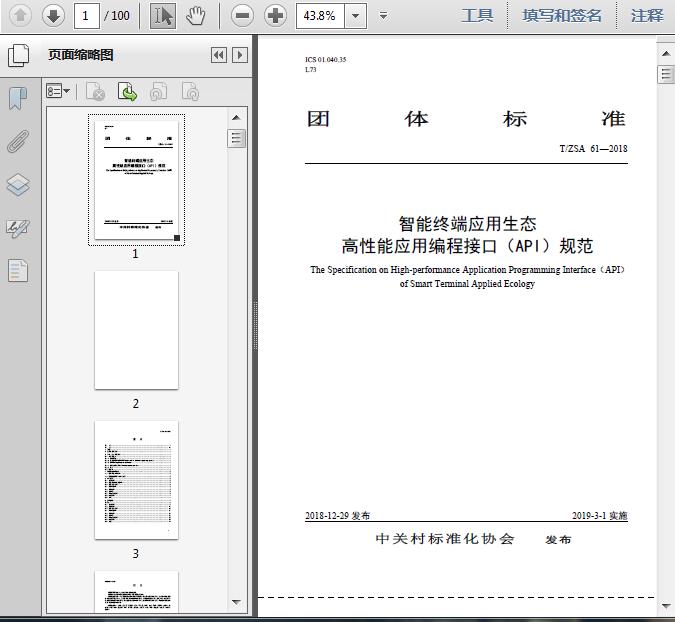
Task: Open the Signatures panel in sidebar
Action: 18,228
